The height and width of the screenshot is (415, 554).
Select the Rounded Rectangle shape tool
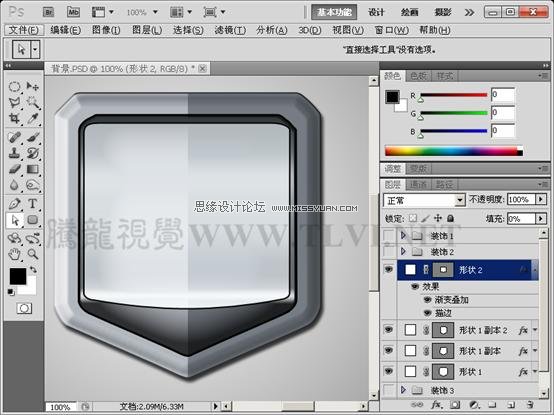pos(33,220)
